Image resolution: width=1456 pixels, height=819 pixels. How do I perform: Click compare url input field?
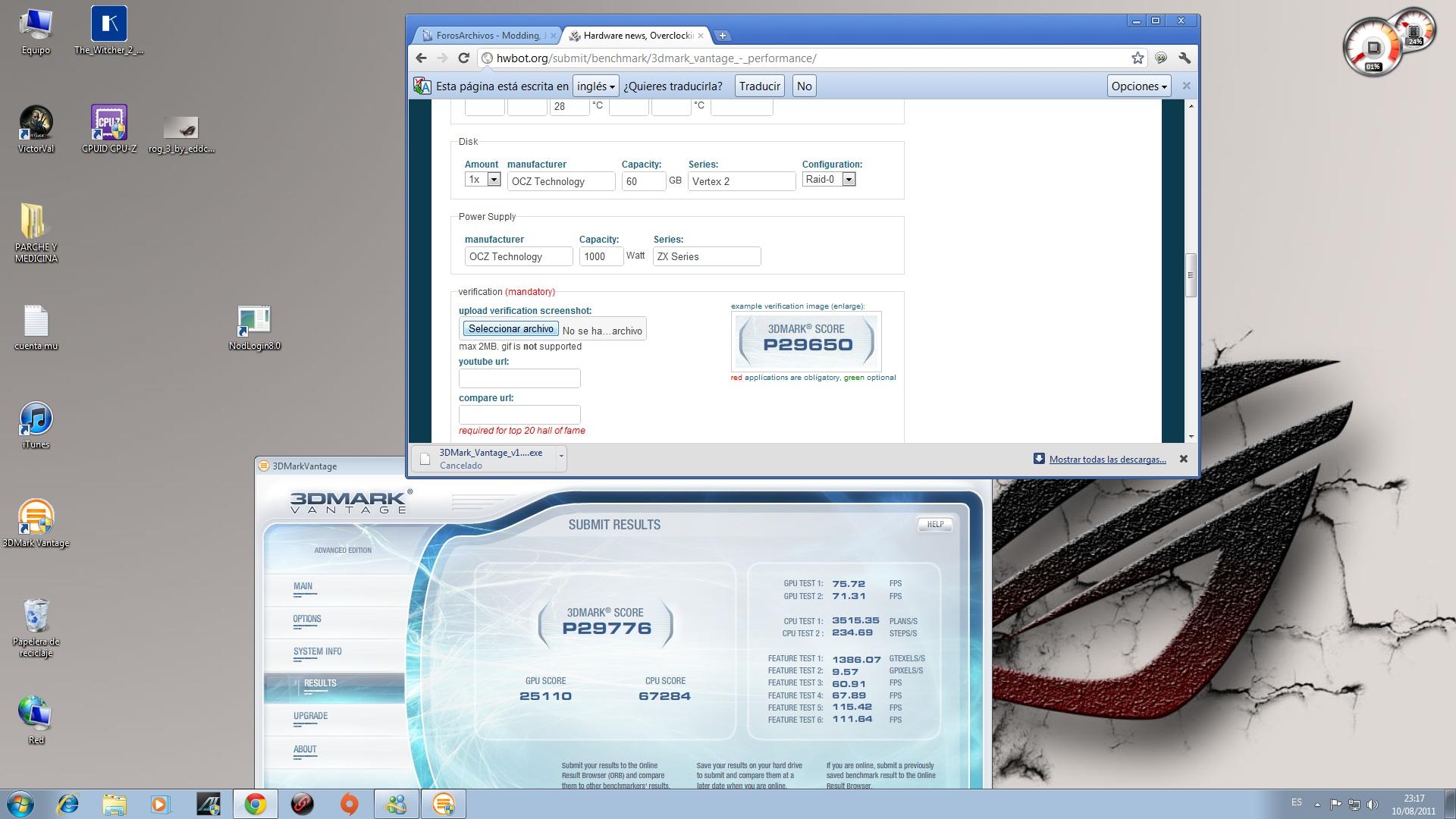pyautogui.click(x=519, y=414)
